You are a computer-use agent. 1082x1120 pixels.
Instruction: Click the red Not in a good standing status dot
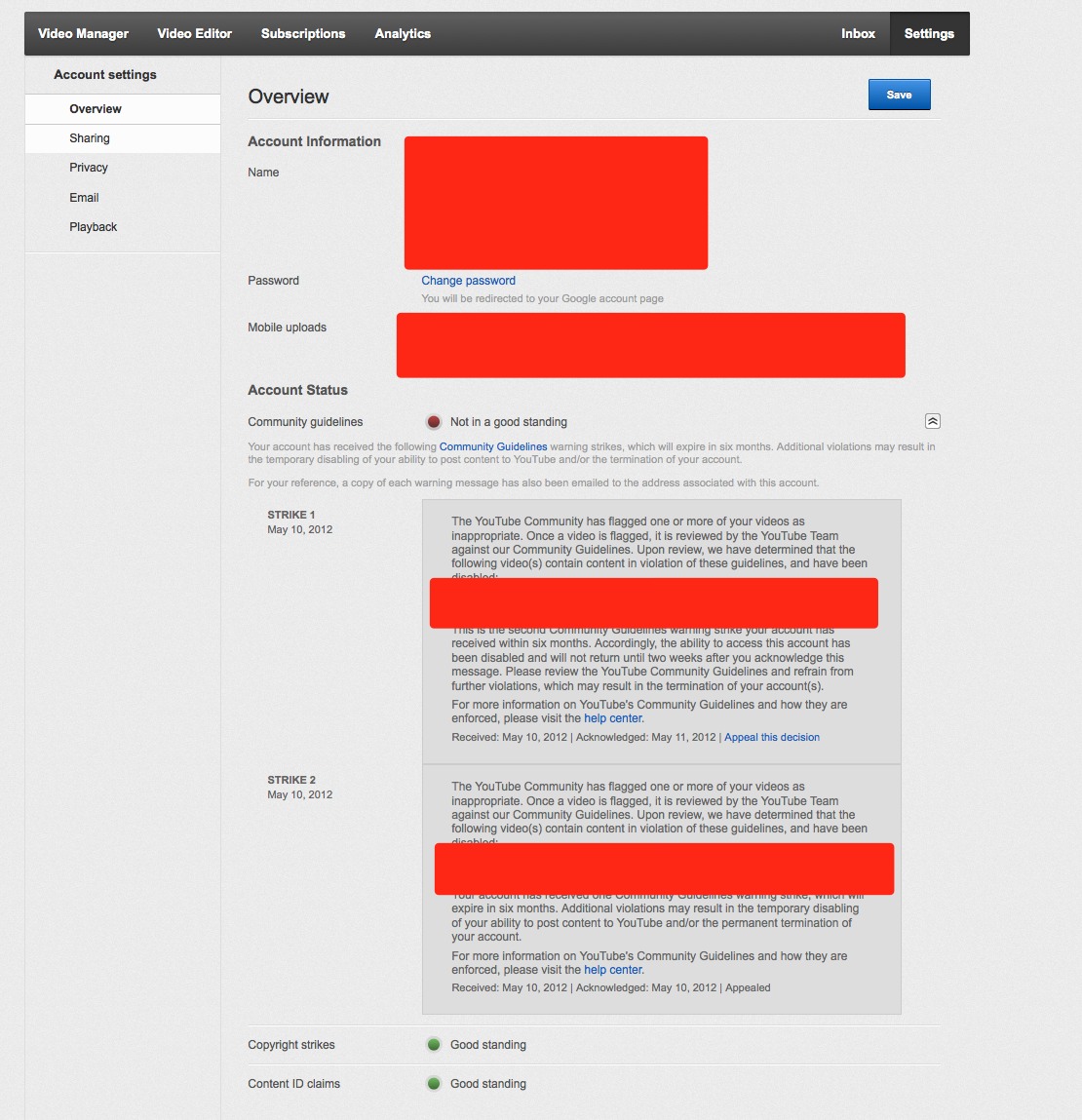434,422
